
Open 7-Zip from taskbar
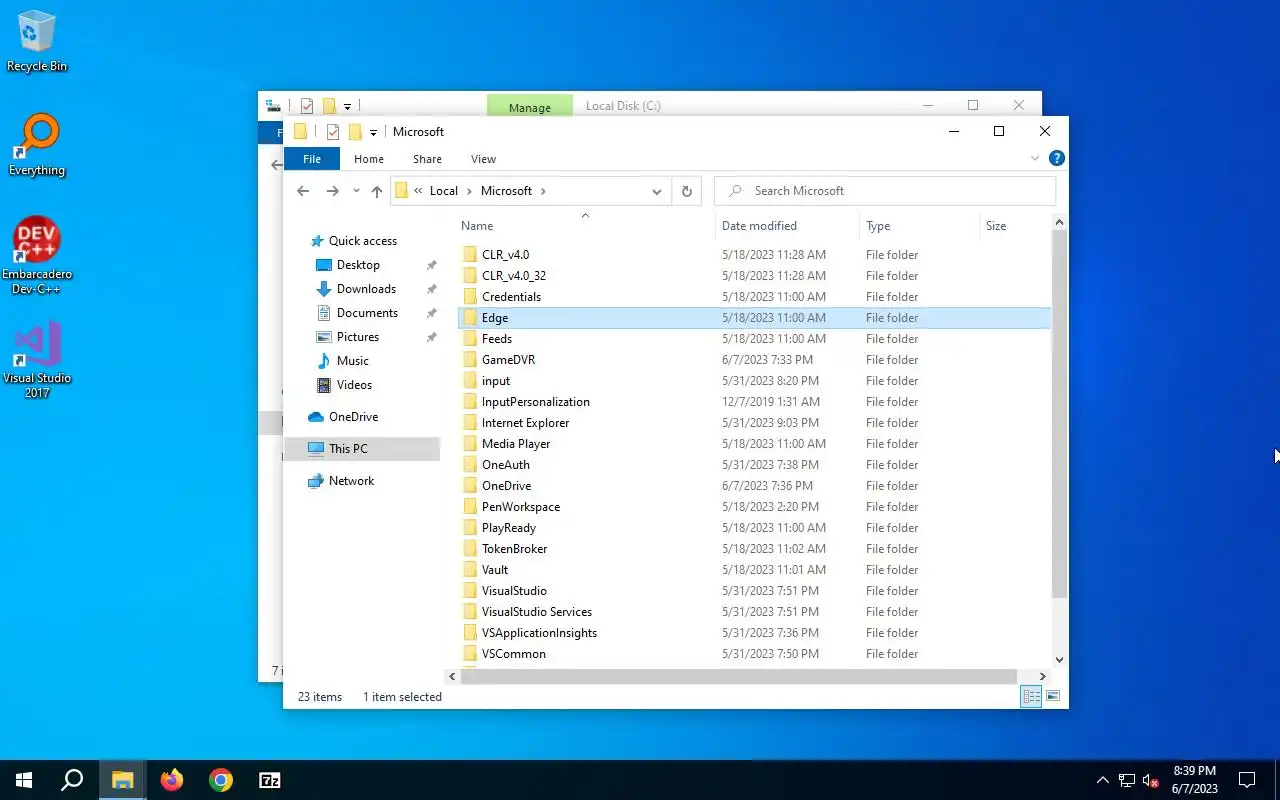pos(270,780)
